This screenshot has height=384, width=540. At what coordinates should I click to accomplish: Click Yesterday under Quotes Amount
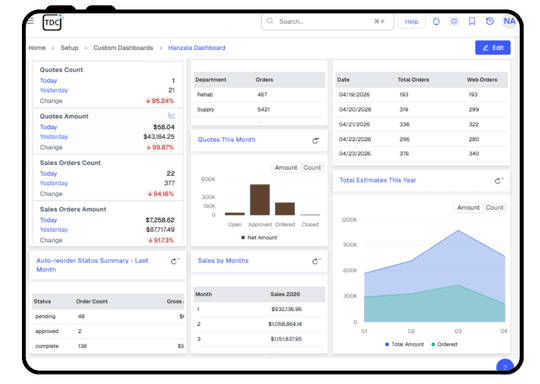(x=54, y=137)
